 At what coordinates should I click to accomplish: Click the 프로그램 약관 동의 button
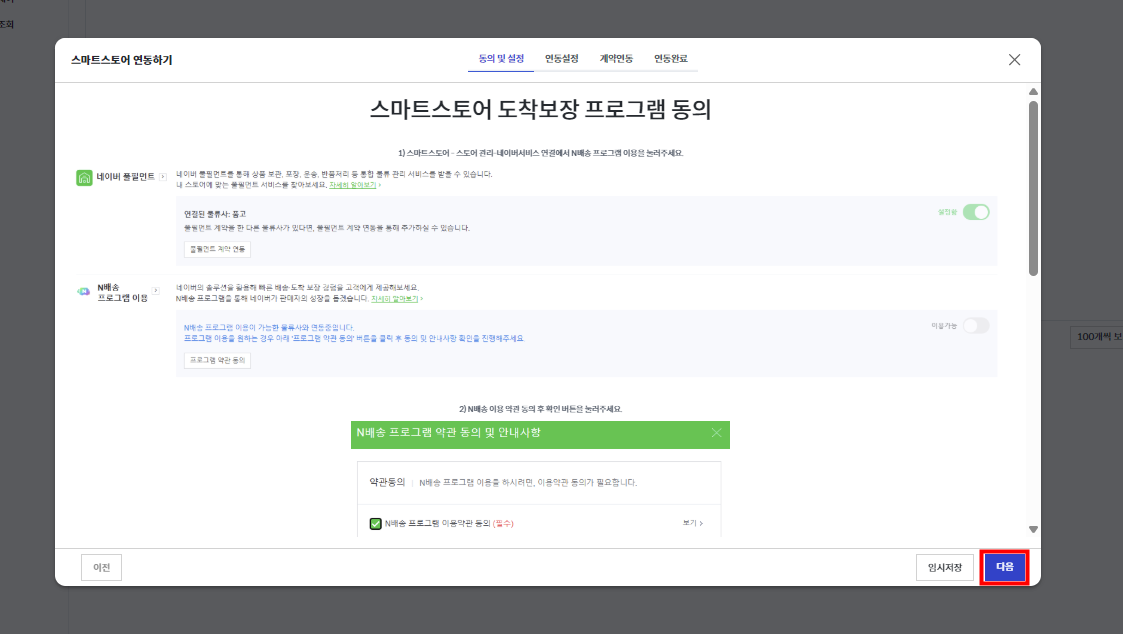click(x=217, y=360)
